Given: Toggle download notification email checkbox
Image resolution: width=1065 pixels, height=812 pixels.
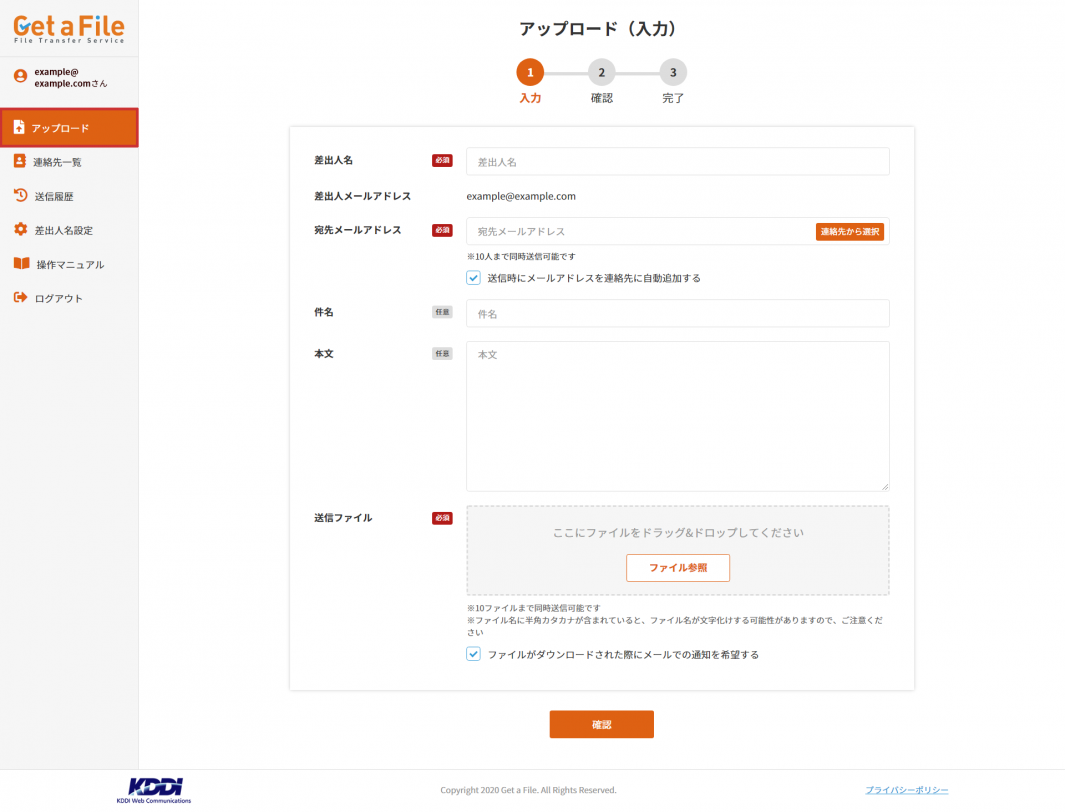Looking at the screenshot, I should click(x=474, y=654).
